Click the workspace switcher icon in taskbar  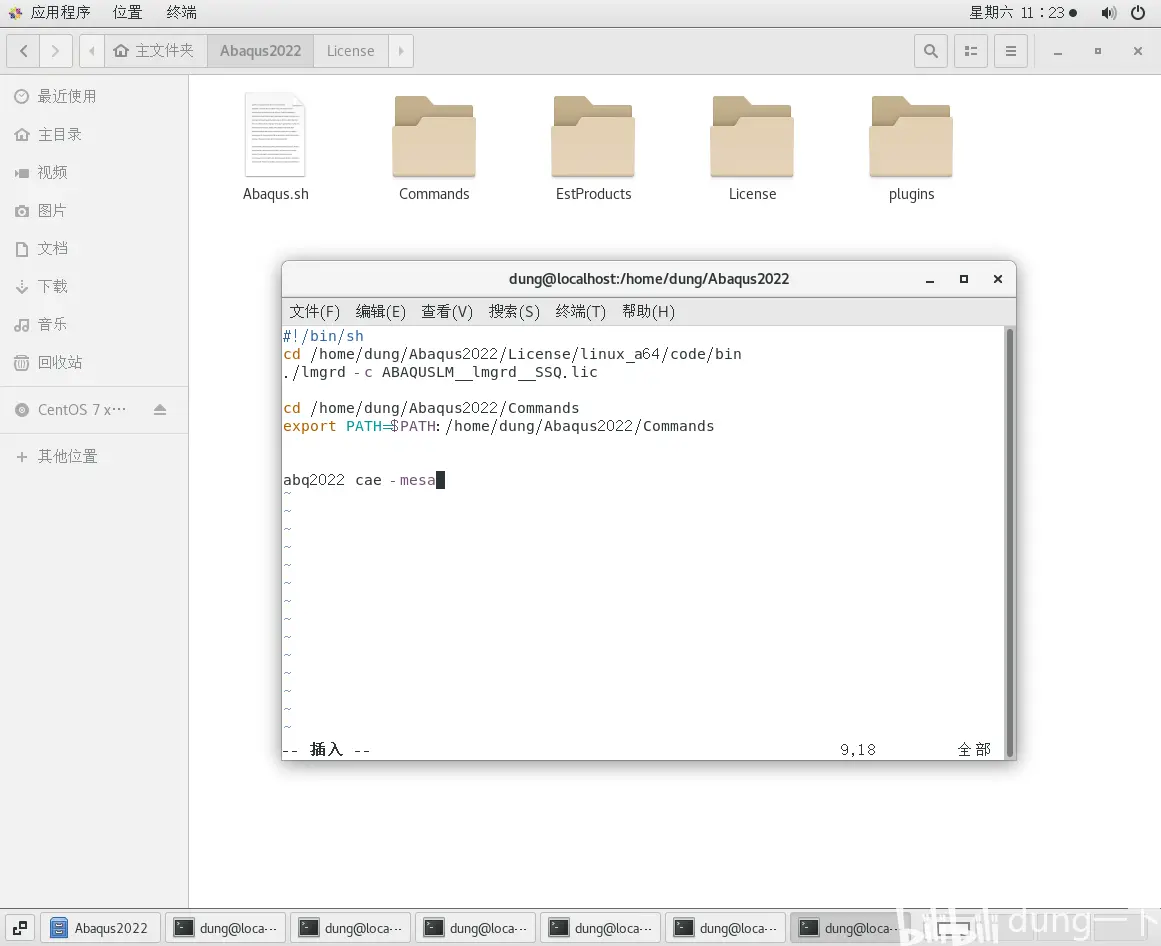point(20,927)
